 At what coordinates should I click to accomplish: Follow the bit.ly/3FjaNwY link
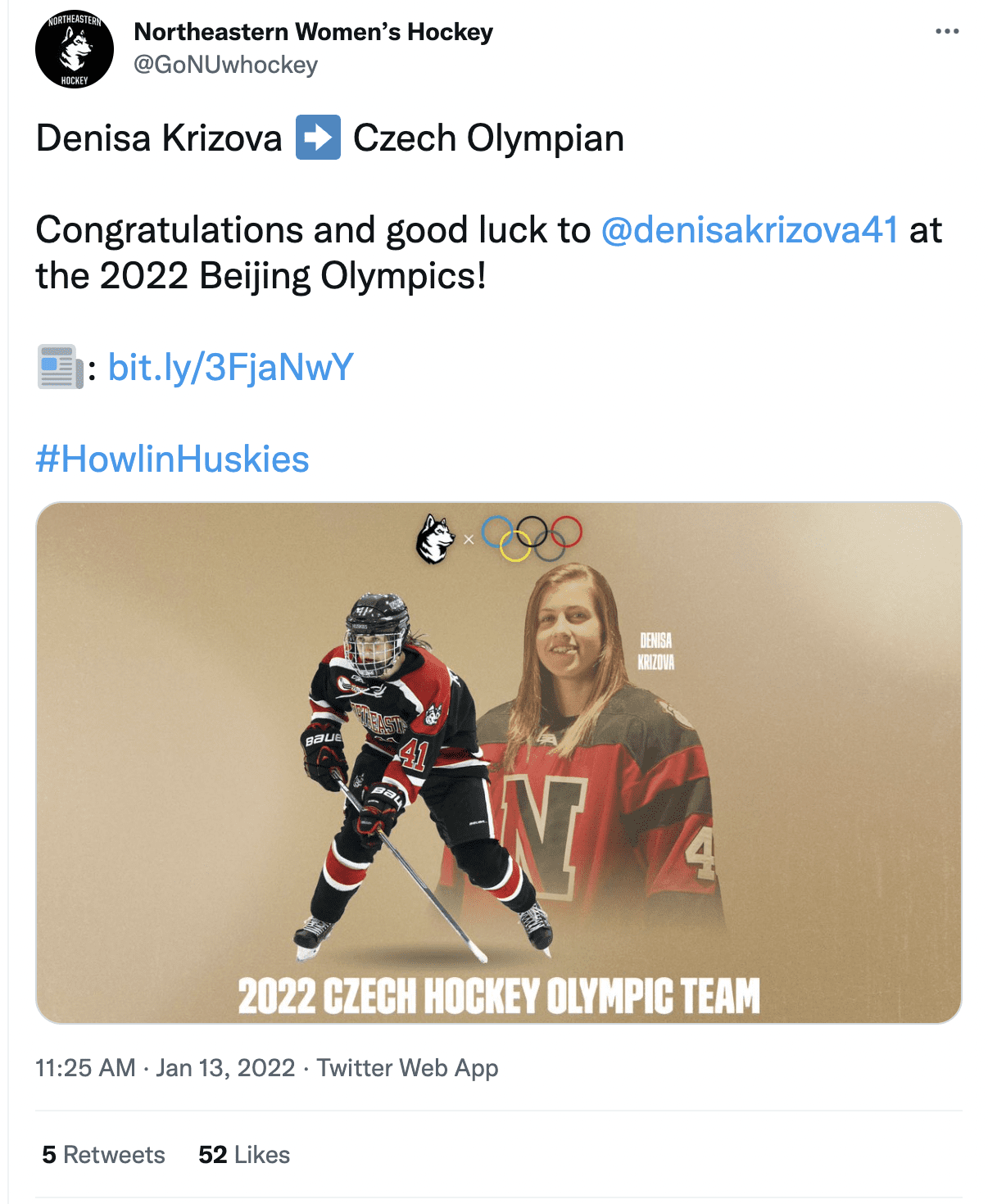(x=231, y=367)
